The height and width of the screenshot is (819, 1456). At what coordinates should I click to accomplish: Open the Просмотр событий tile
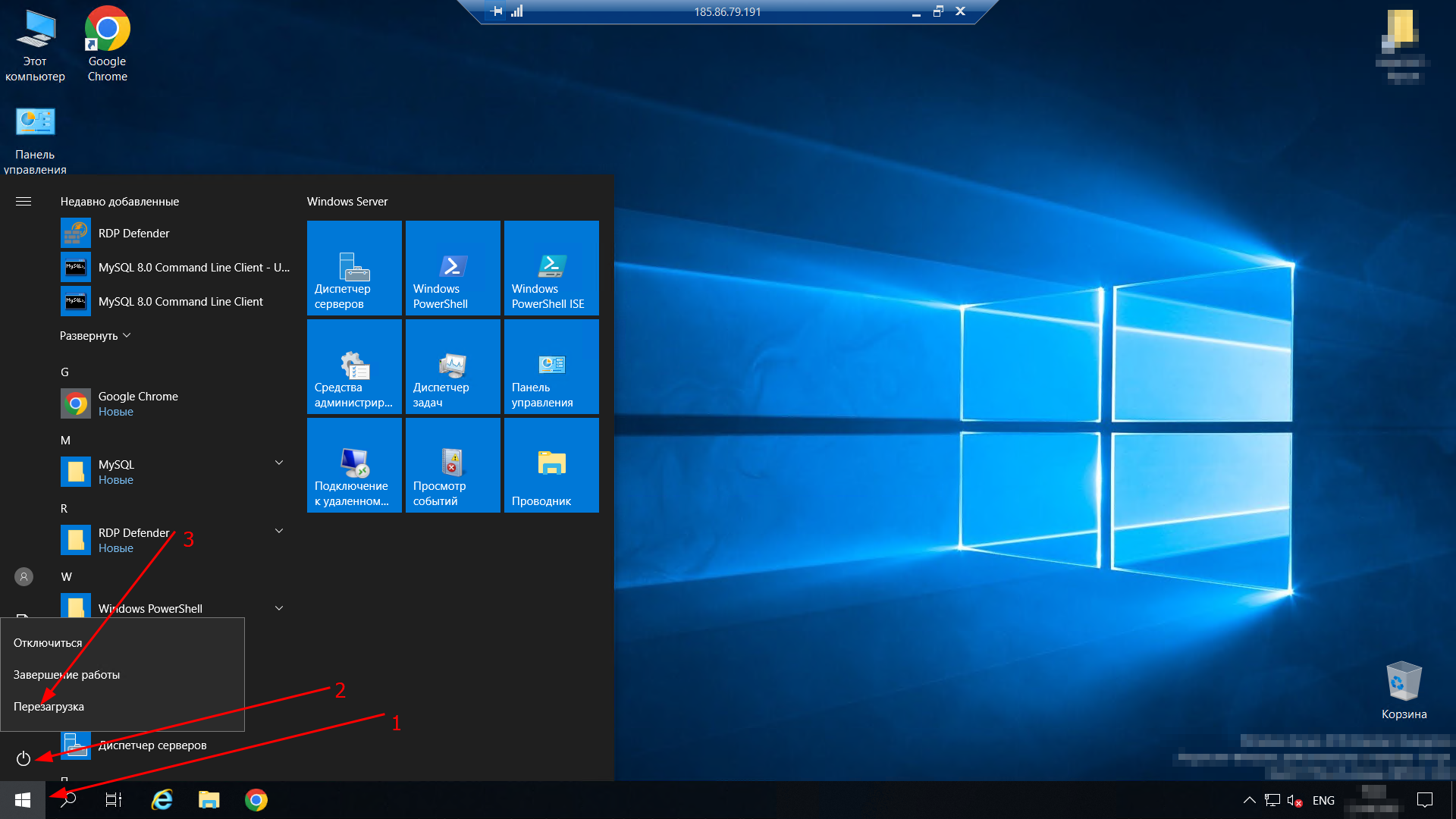coord(453,465)
